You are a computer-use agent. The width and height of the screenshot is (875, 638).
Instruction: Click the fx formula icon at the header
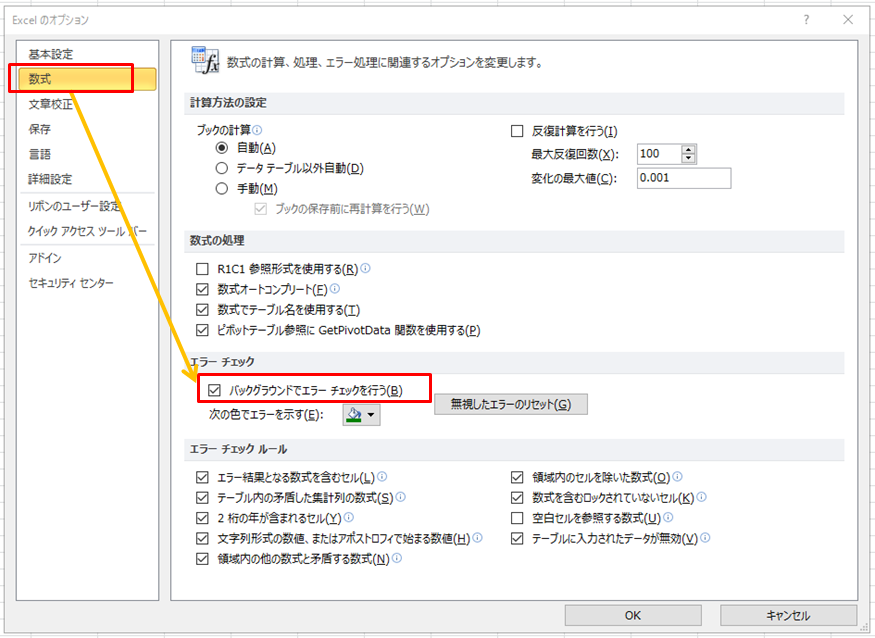(x=205, y=60)
